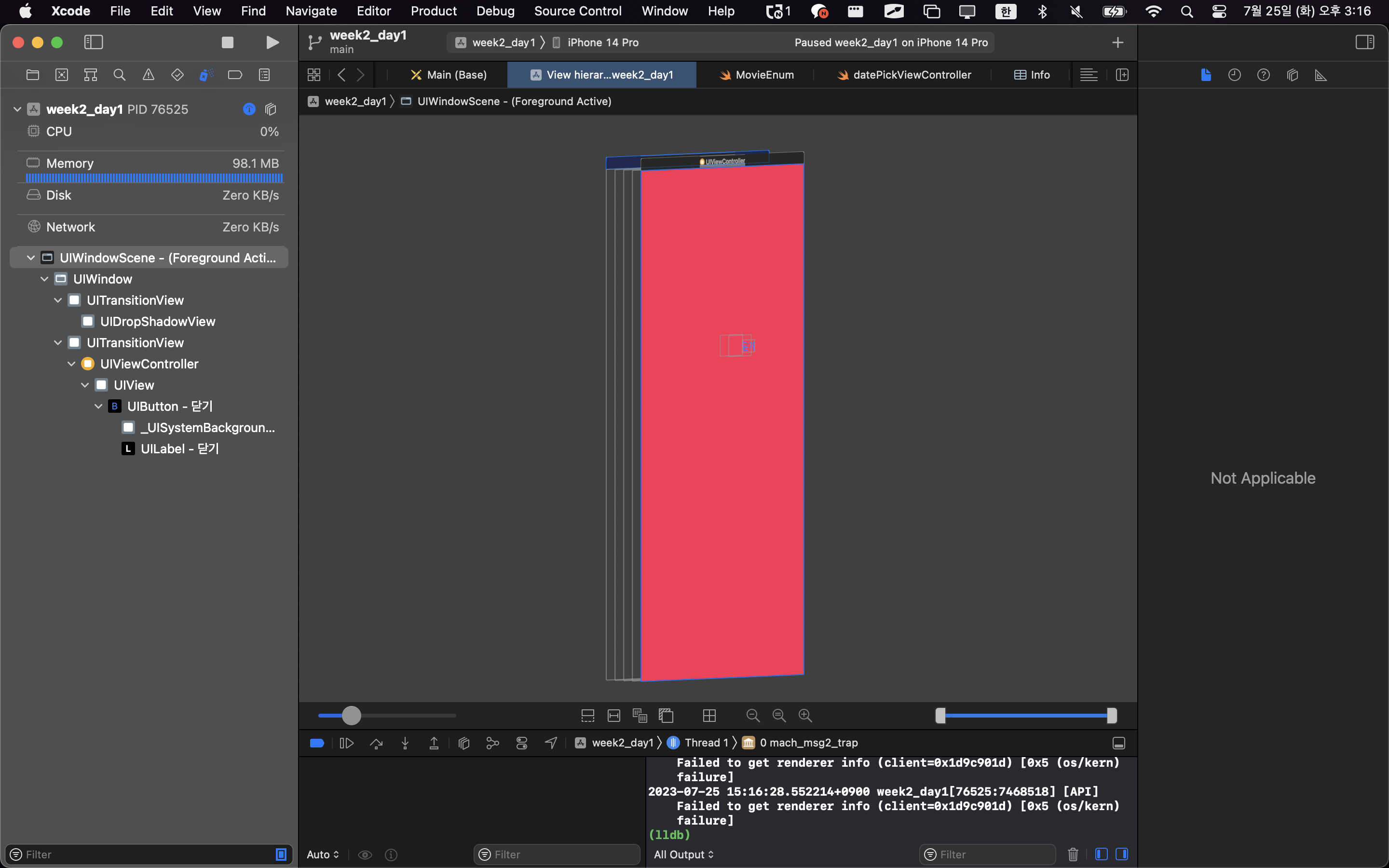Open the Debug menu in the menu bar
Viewport: 1389px width, 868px height.
coord(495,11)
